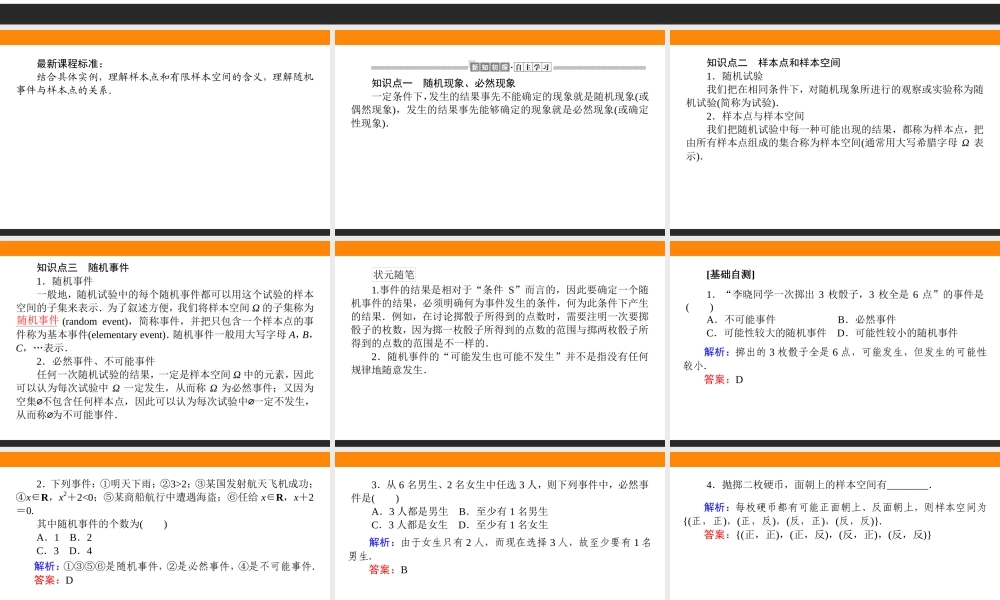Open the 知识点二 样本点和样本空间 slide

[x=835, y=133]
